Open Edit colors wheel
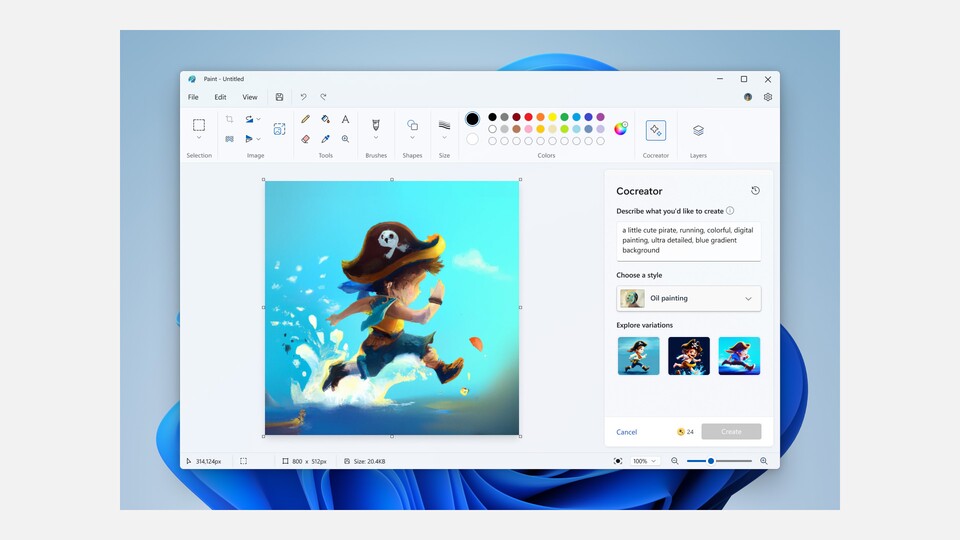This screenshot has width=960, height=540. pyautogui.click(x=621, y=128)
